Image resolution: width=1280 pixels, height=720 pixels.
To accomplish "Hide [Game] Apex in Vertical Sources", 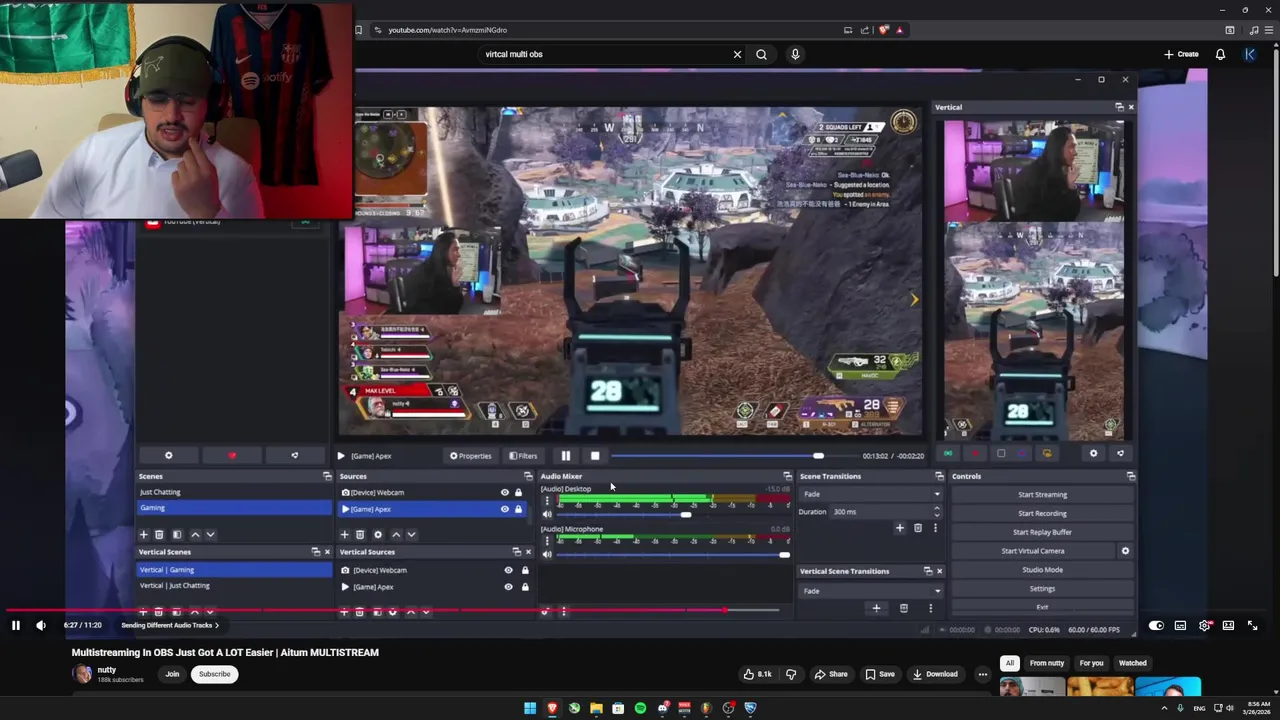I will pos(508,587).
